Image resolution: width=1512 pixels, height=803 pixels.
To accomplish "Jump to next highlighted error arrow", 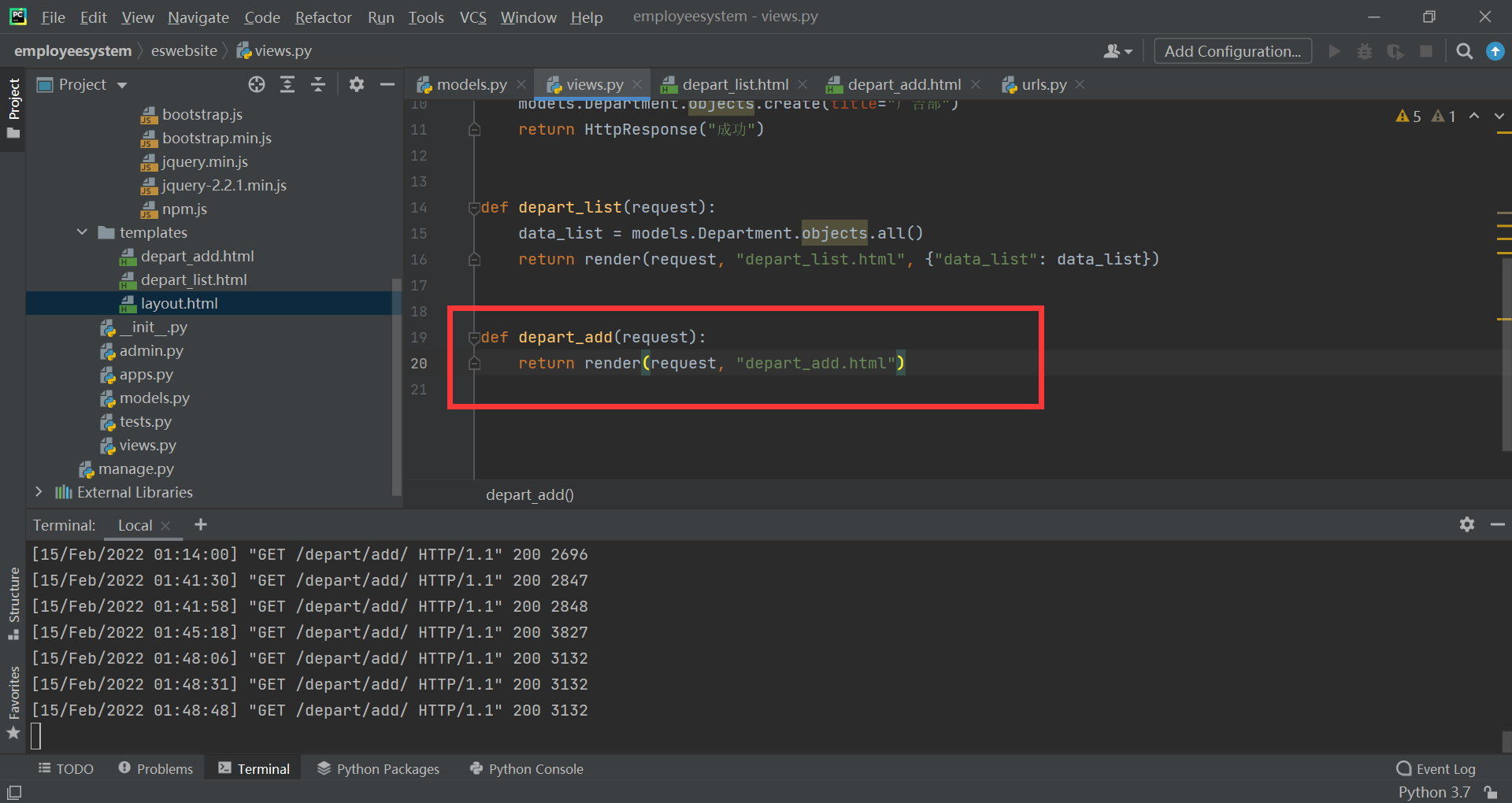I will coord(1499,116).
